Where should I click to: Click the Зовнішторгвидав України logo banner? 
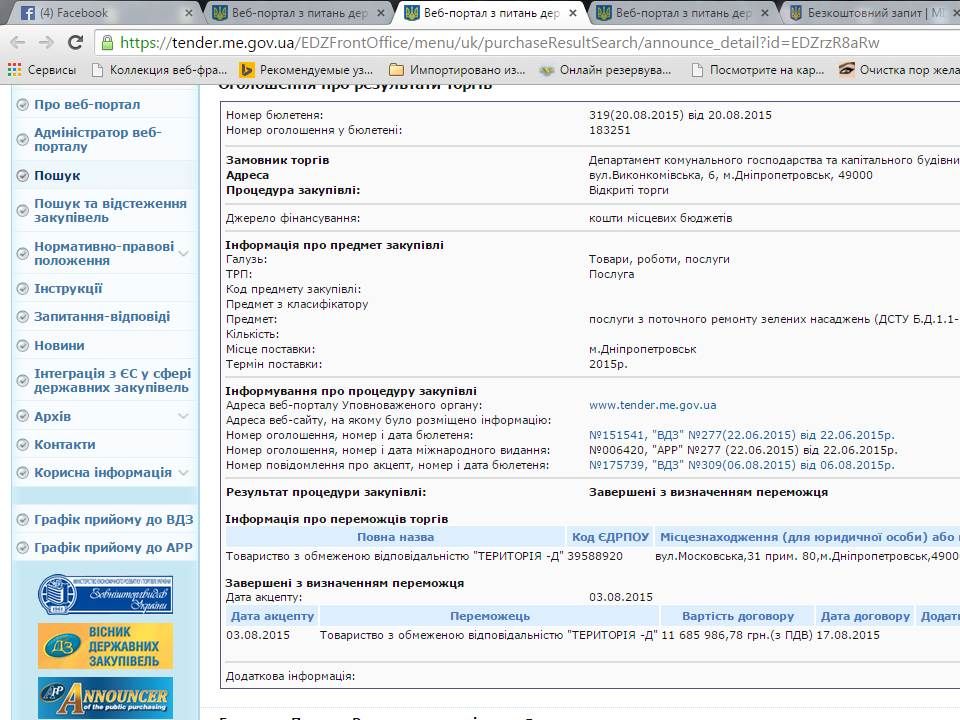click(x=105, y=594)
